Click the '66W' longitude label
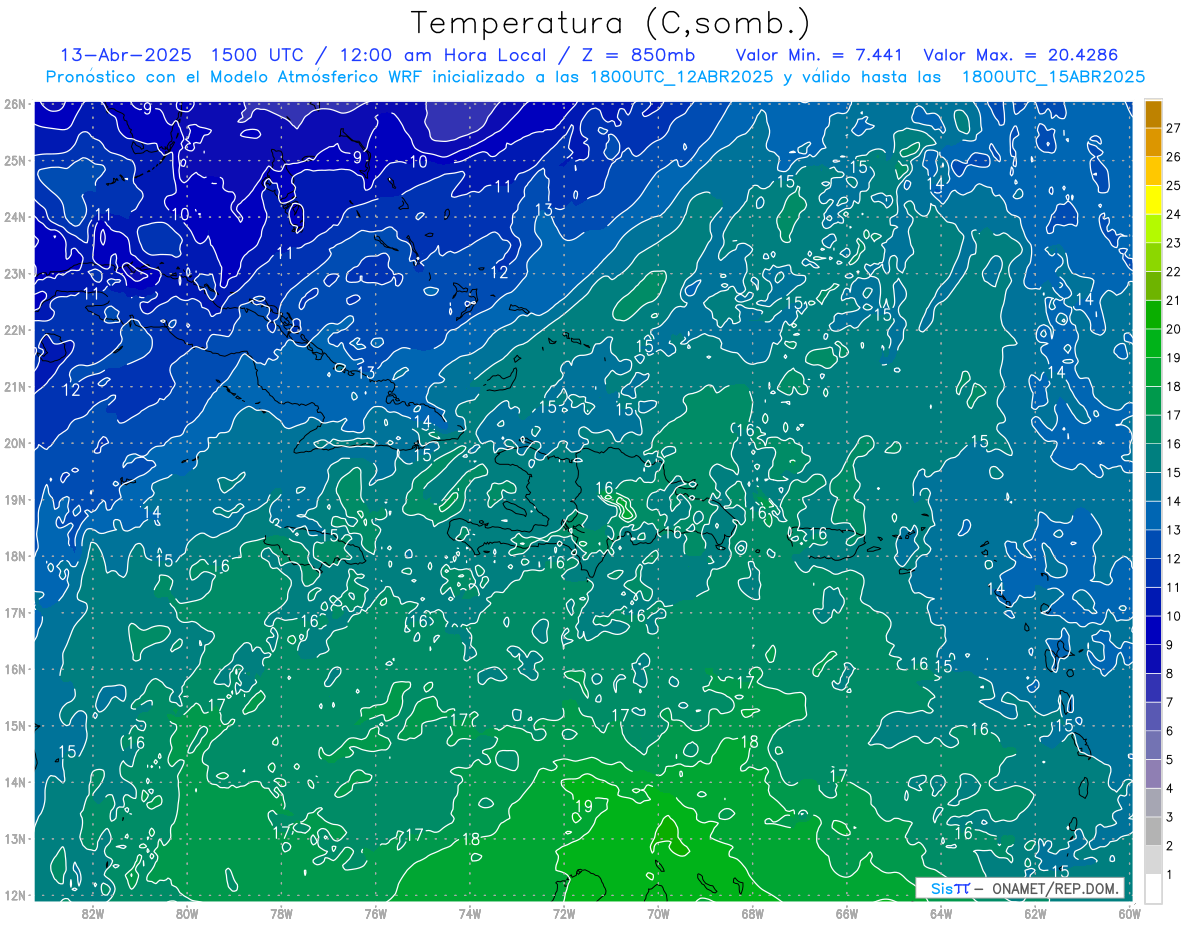The image size is (1200, 927). click(x=847, y=912)
